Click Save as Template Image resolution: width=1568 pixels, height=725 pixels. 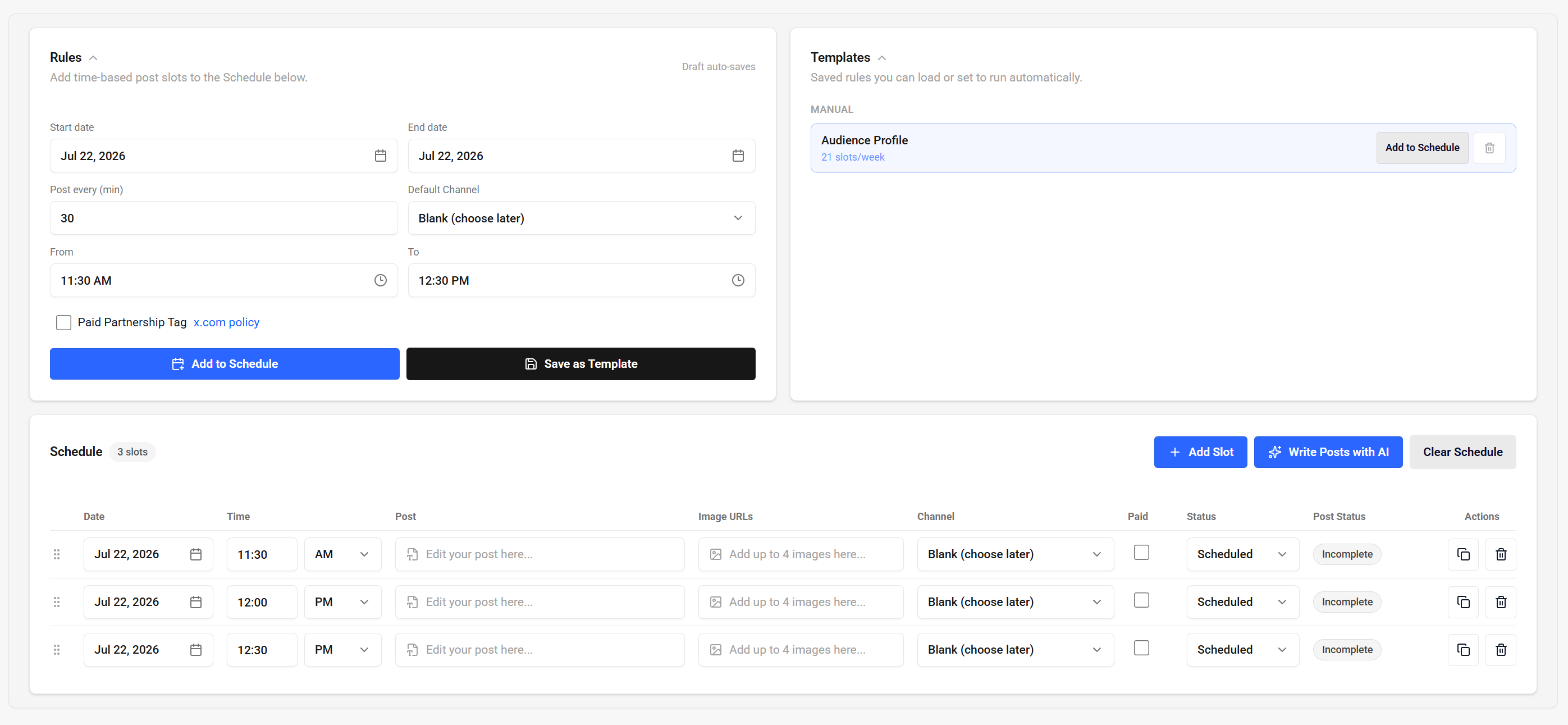pos(580,364)
